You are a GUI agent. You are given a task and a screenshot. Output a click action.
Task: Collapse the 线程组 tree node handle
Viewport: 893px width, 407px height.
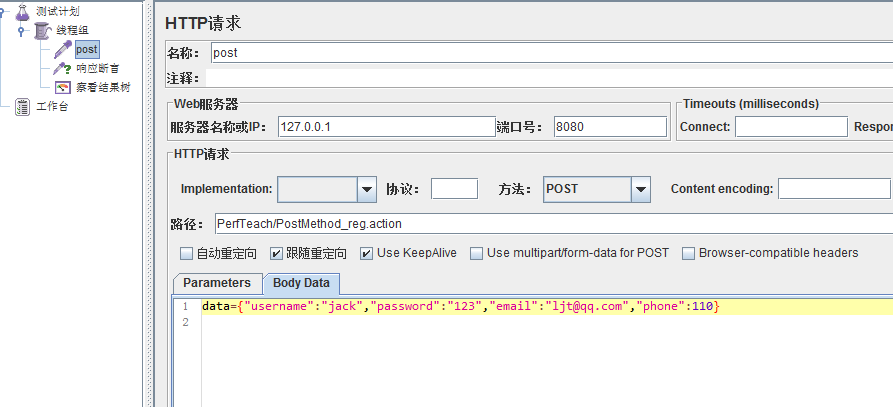(x=21, y=30)
